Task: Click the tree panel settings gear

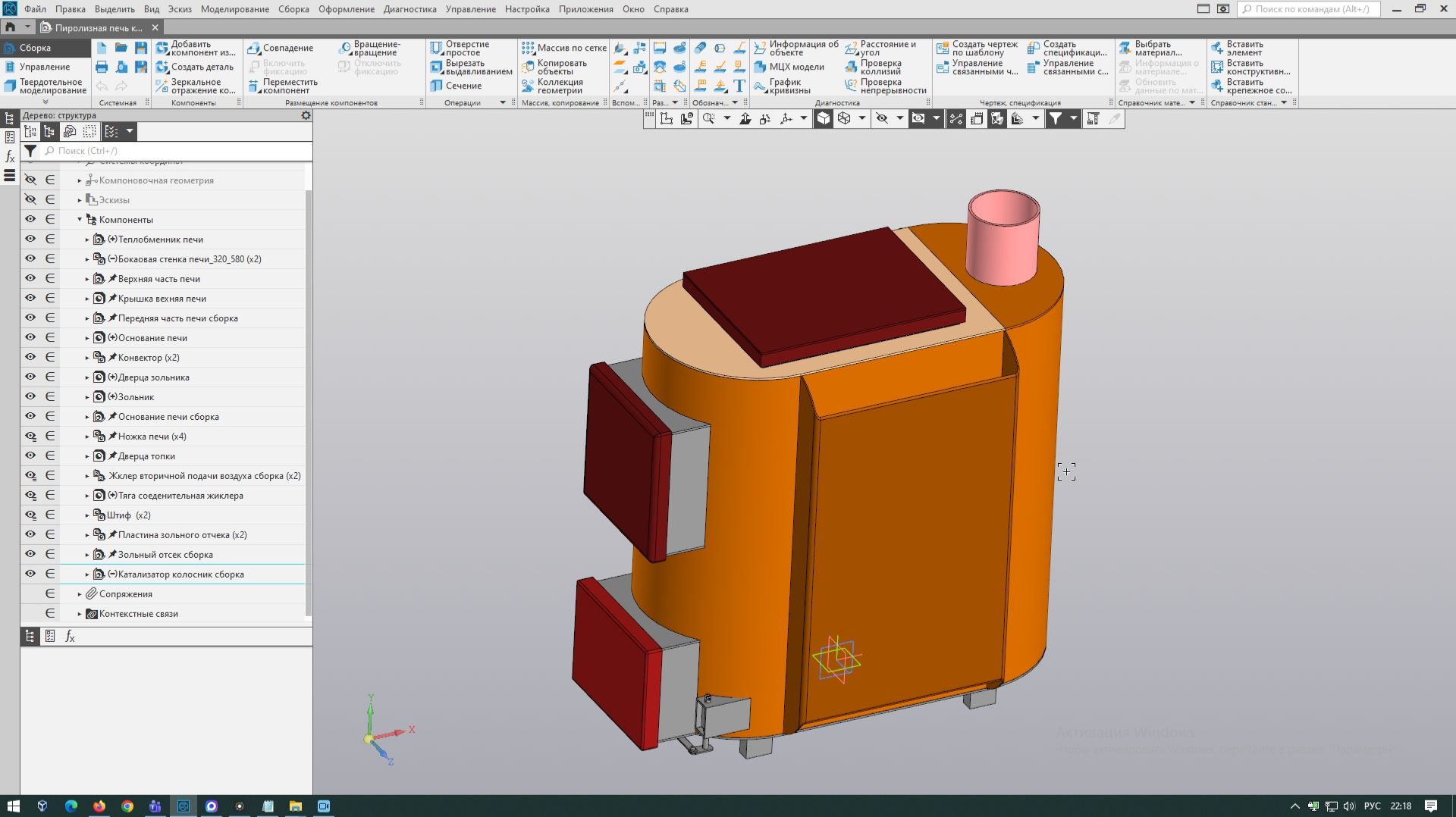Action: click(x=306, y=115)
